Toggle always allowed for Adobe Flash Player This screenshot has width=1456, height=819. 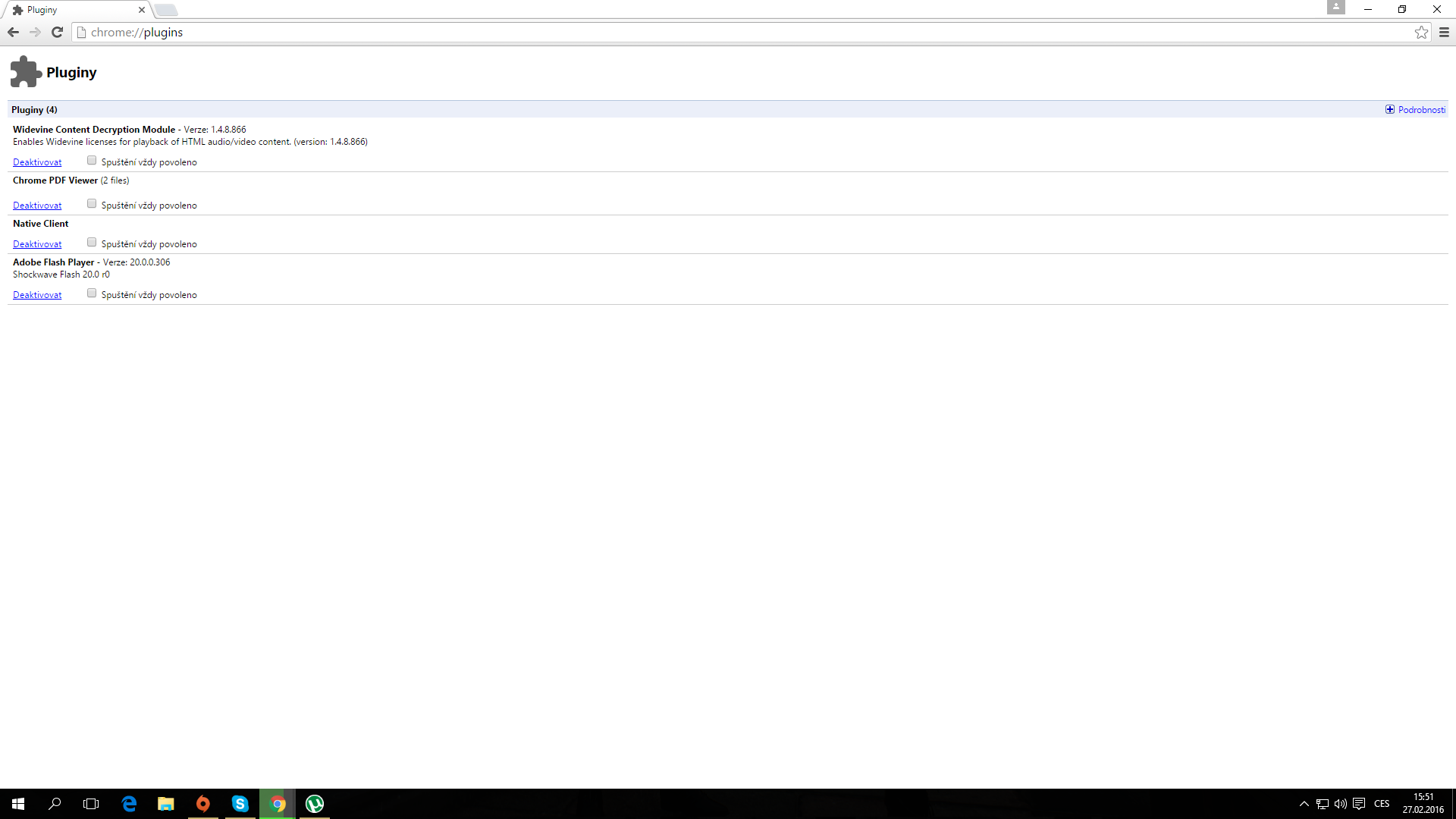pos(92,293)
